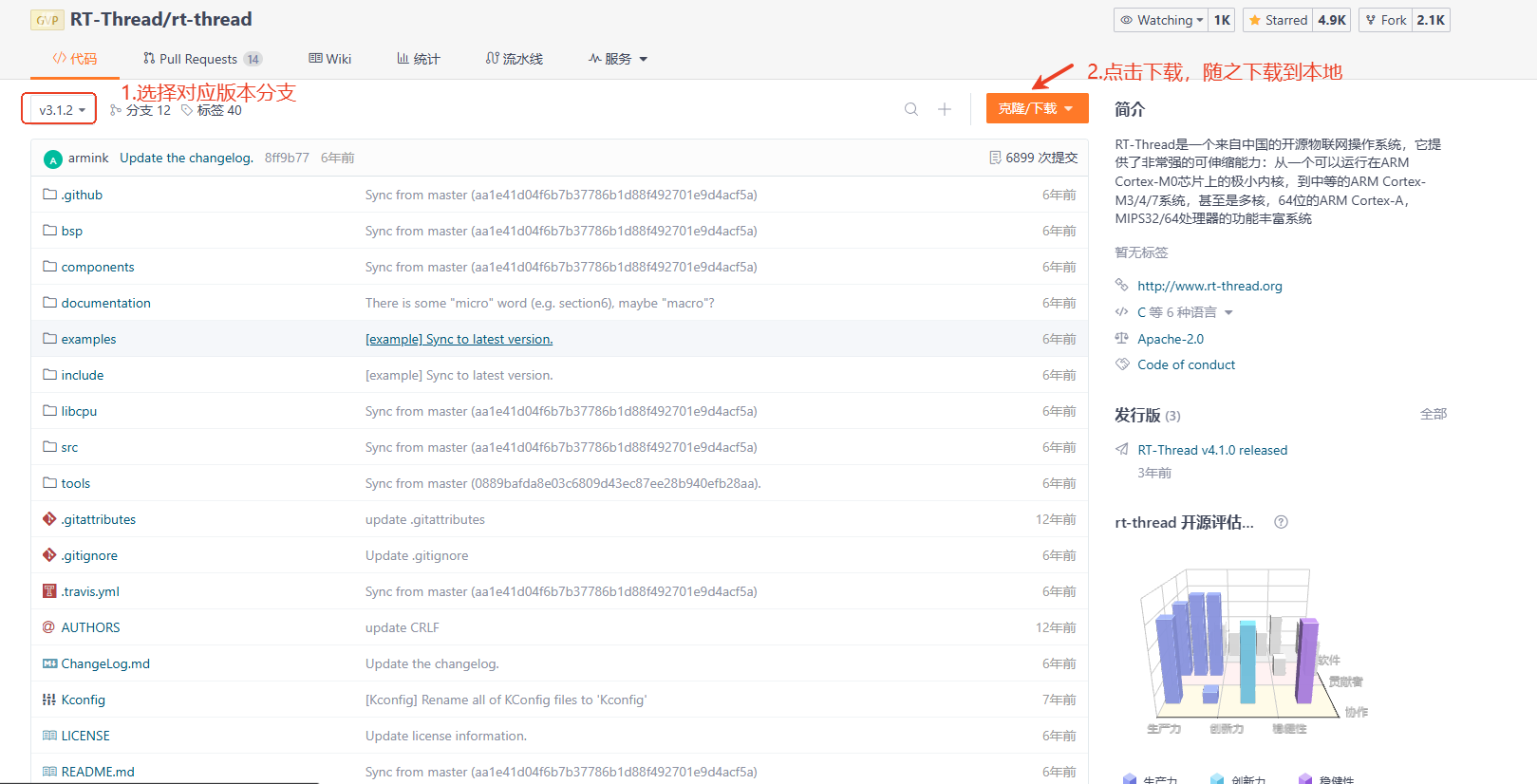This screenshot has width=1537, height=784.
Task: Click the AUTHORS file icon
Action: pos(49,627)
